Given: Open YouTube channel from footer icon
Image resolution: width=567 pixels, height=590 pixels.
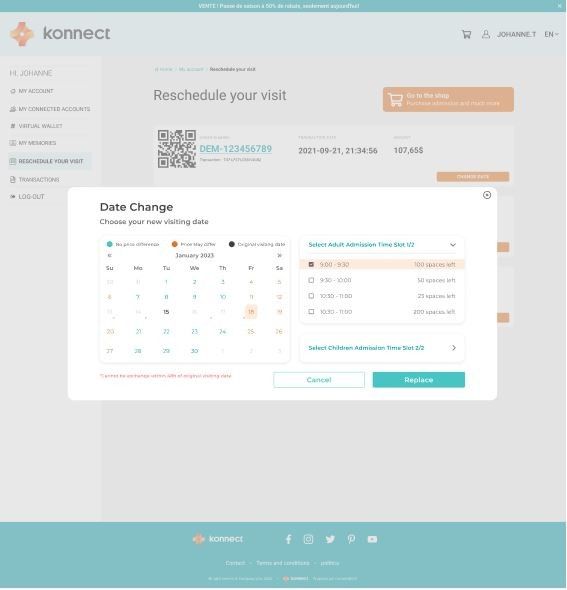Looking at the screenshot, I should point(372,540).
